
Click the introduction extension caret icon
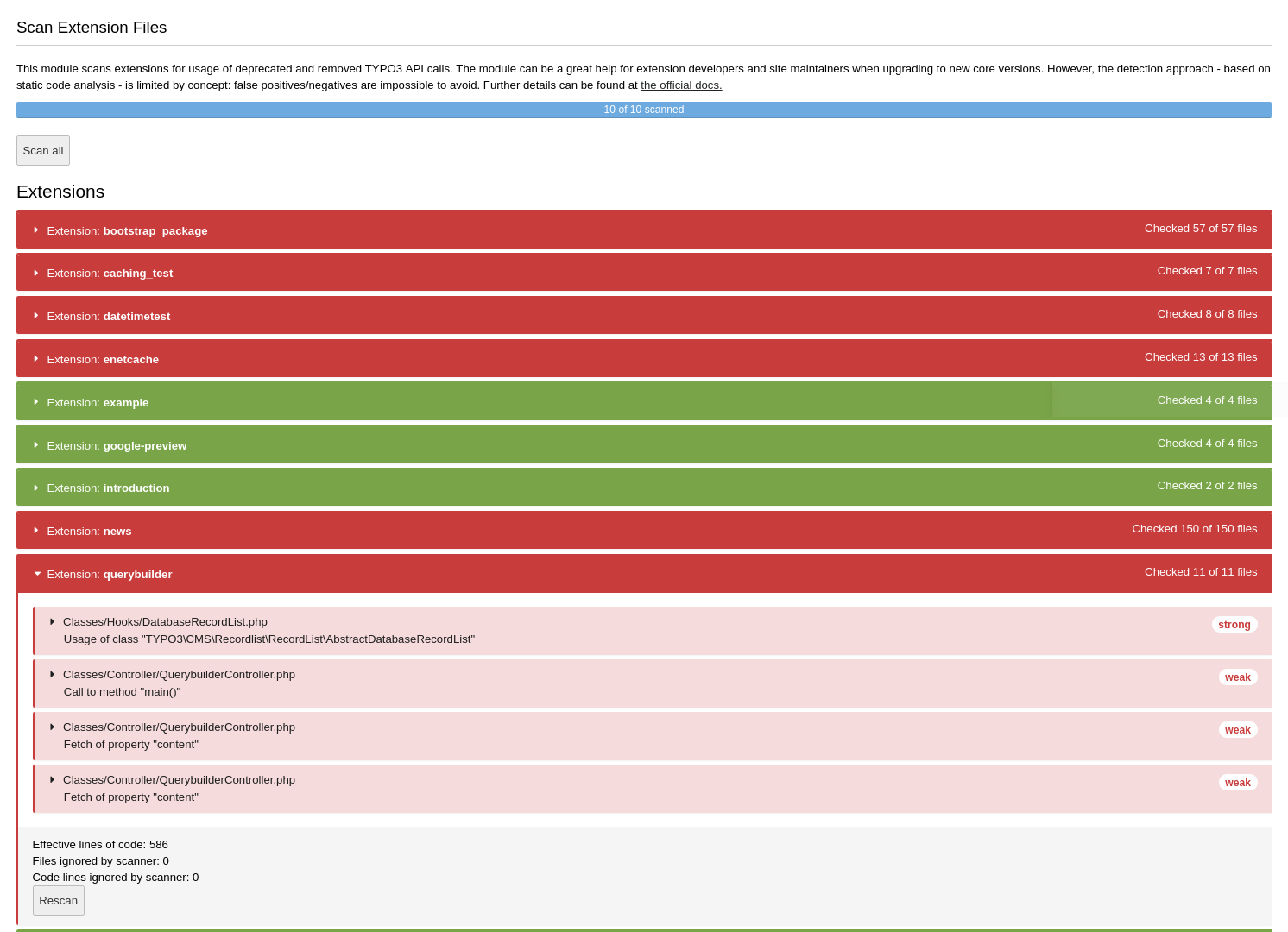coord(36,488)
